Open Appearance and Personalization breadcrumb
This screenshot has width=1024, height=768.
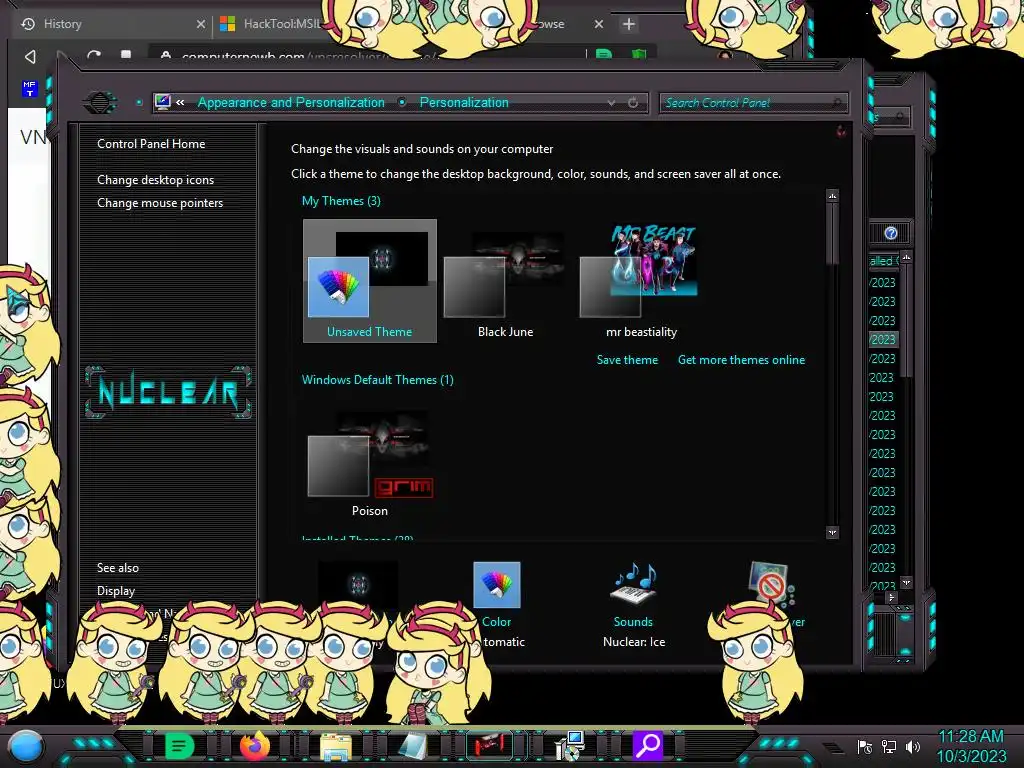pyautogui.click(x=291, y=103)
